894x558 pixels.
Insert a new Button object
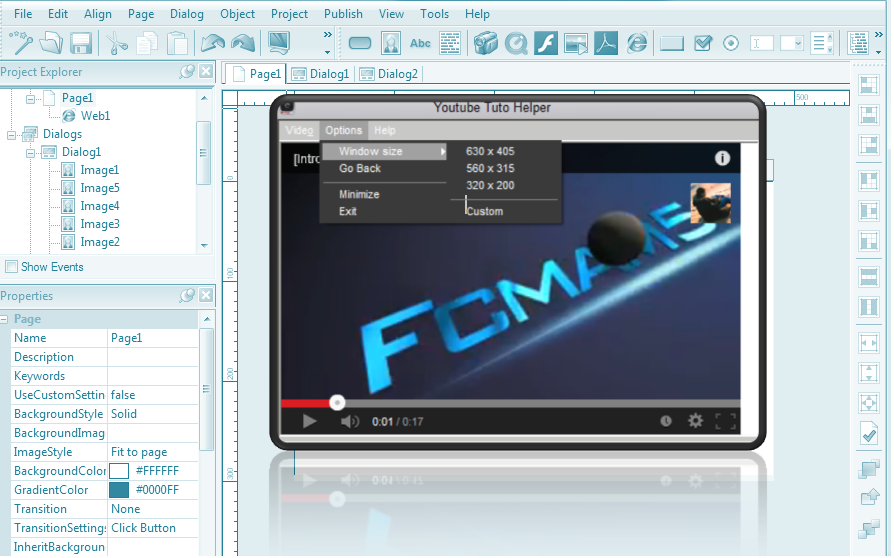(x=360, y=43)
